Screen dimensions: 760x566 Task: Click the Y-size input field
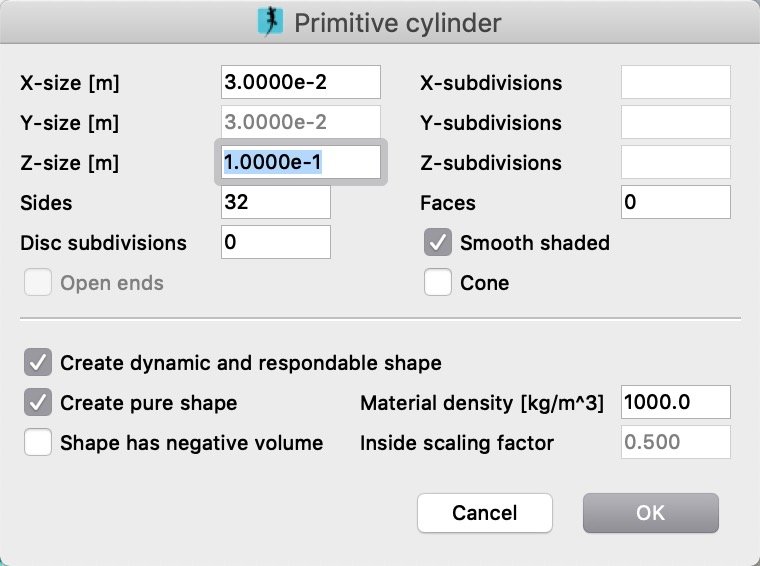pos(301,122)
